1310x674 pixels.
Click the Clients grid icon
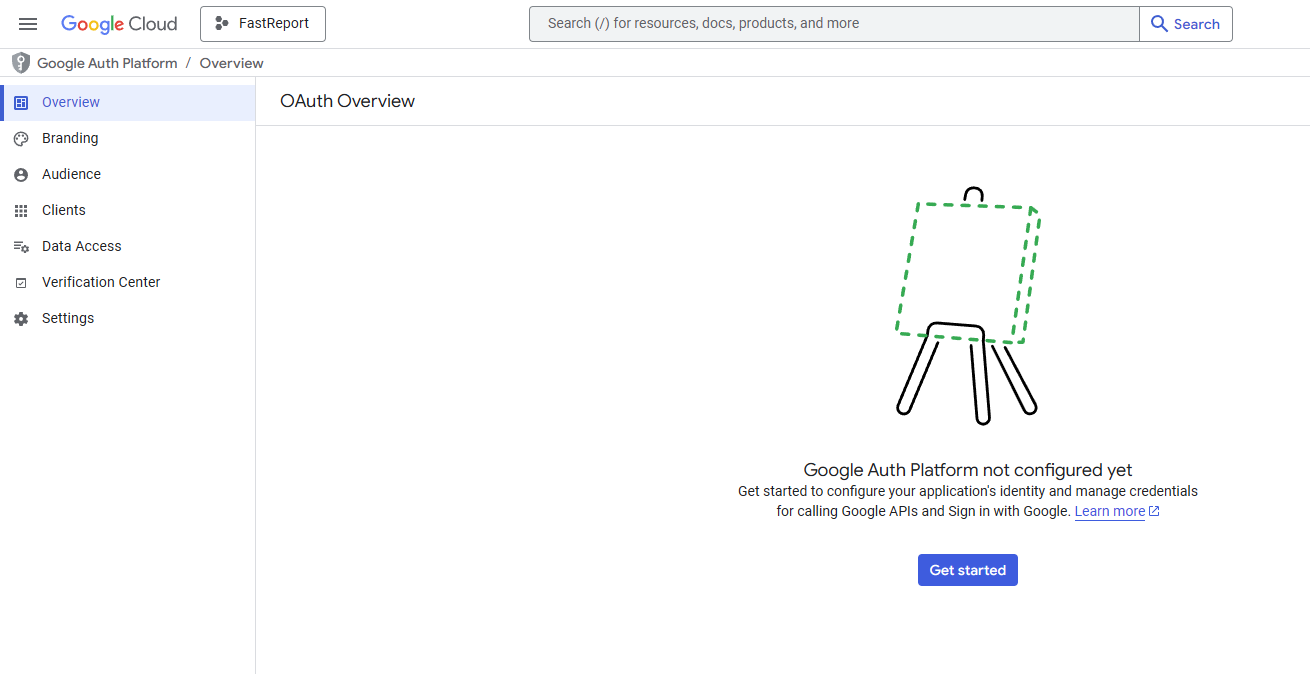click(21, 211)
